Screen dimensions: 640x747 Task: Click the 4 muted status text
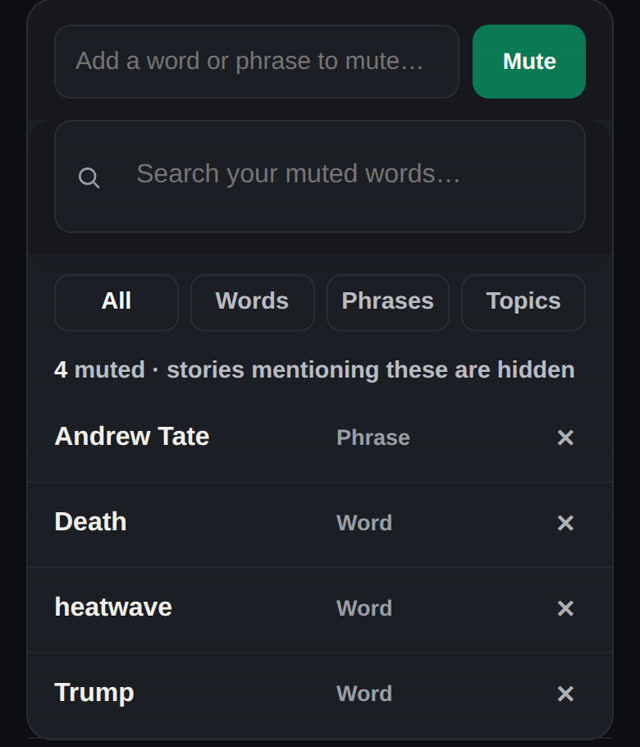pos(315,370)
